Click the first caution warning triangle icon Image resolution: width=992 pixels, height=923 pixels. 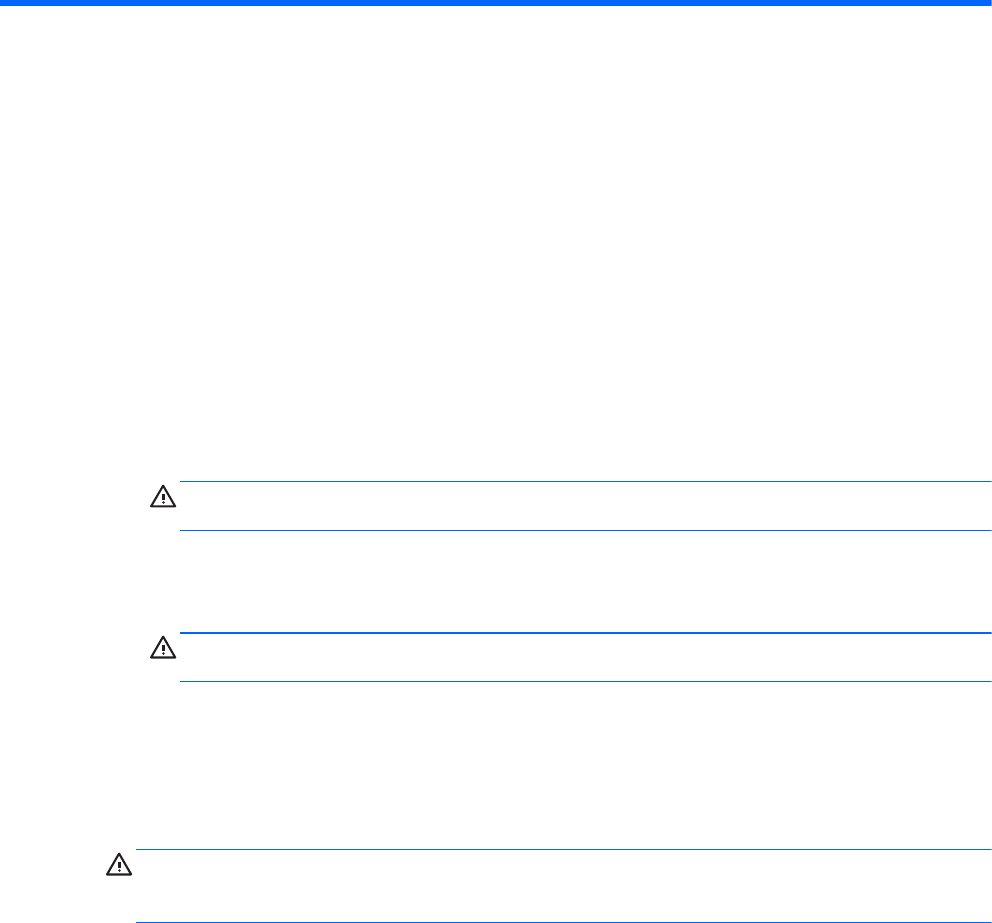pos(162,496)
